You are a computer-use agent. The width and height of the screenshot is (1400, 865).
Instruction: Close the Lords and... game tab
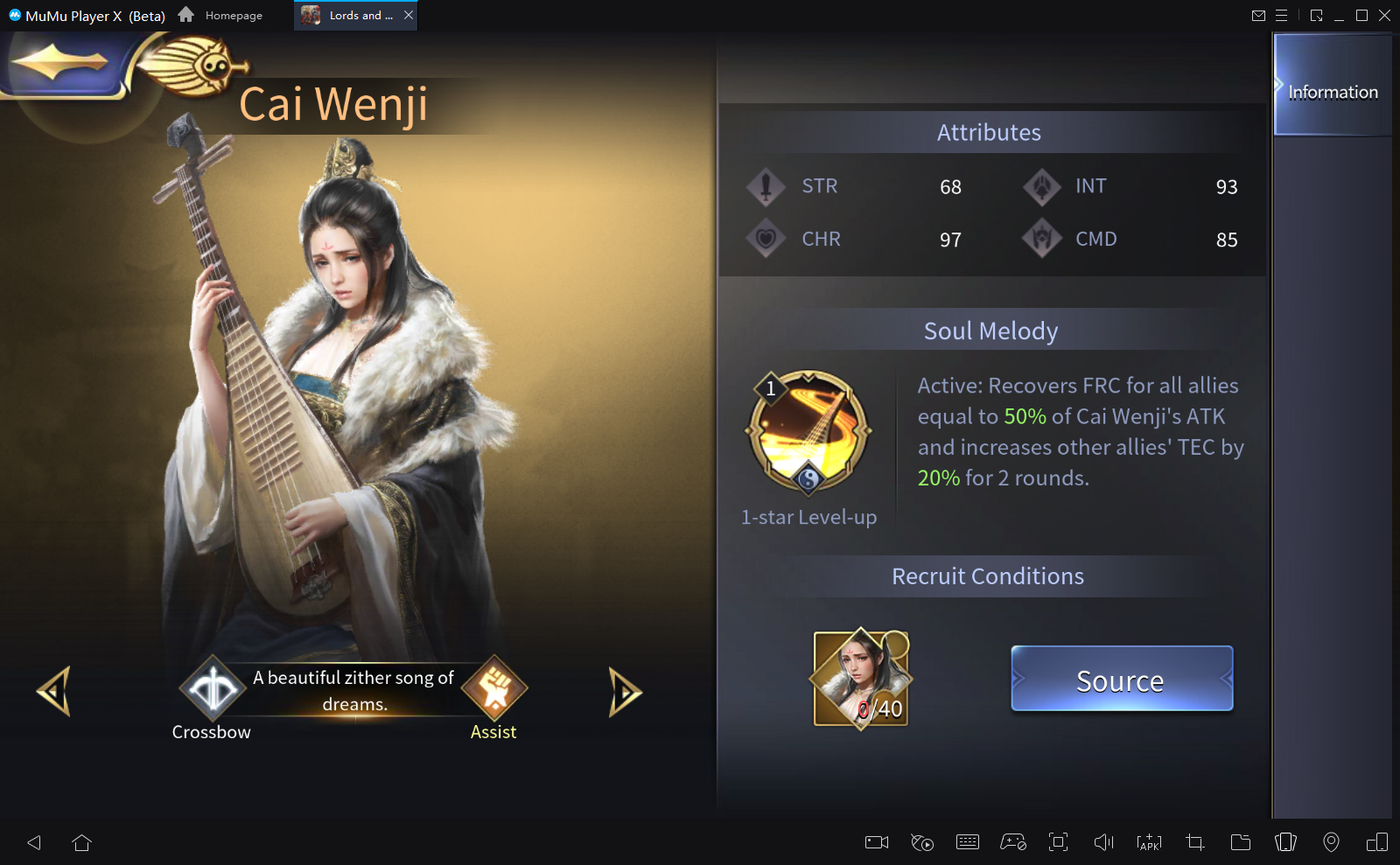409,15
